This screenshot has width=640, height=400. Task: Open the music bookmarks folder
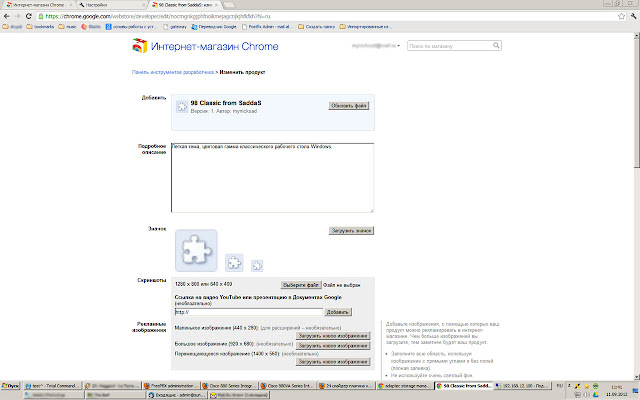tap(67, 27)
